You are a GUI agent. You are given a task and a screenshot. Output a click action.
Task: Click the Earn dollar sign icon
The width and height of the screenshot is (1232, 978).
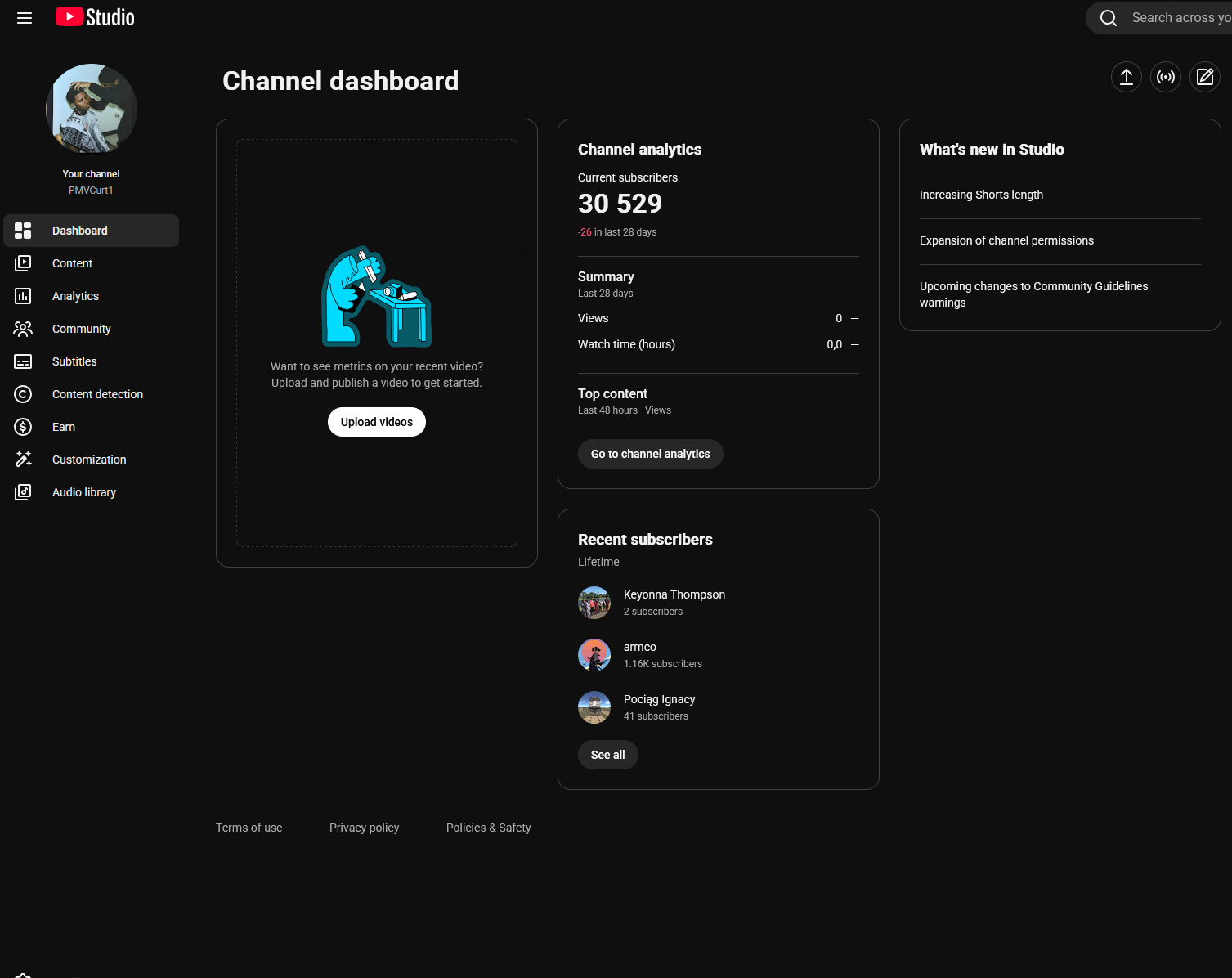(x=23, y=427)
